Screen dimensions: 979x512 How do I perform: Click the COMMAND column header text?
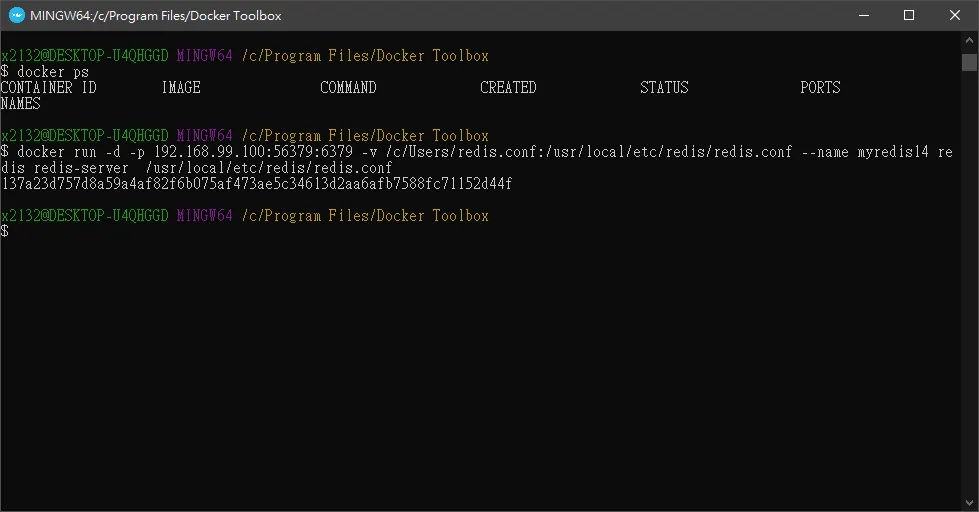click(x=348, y=87)
